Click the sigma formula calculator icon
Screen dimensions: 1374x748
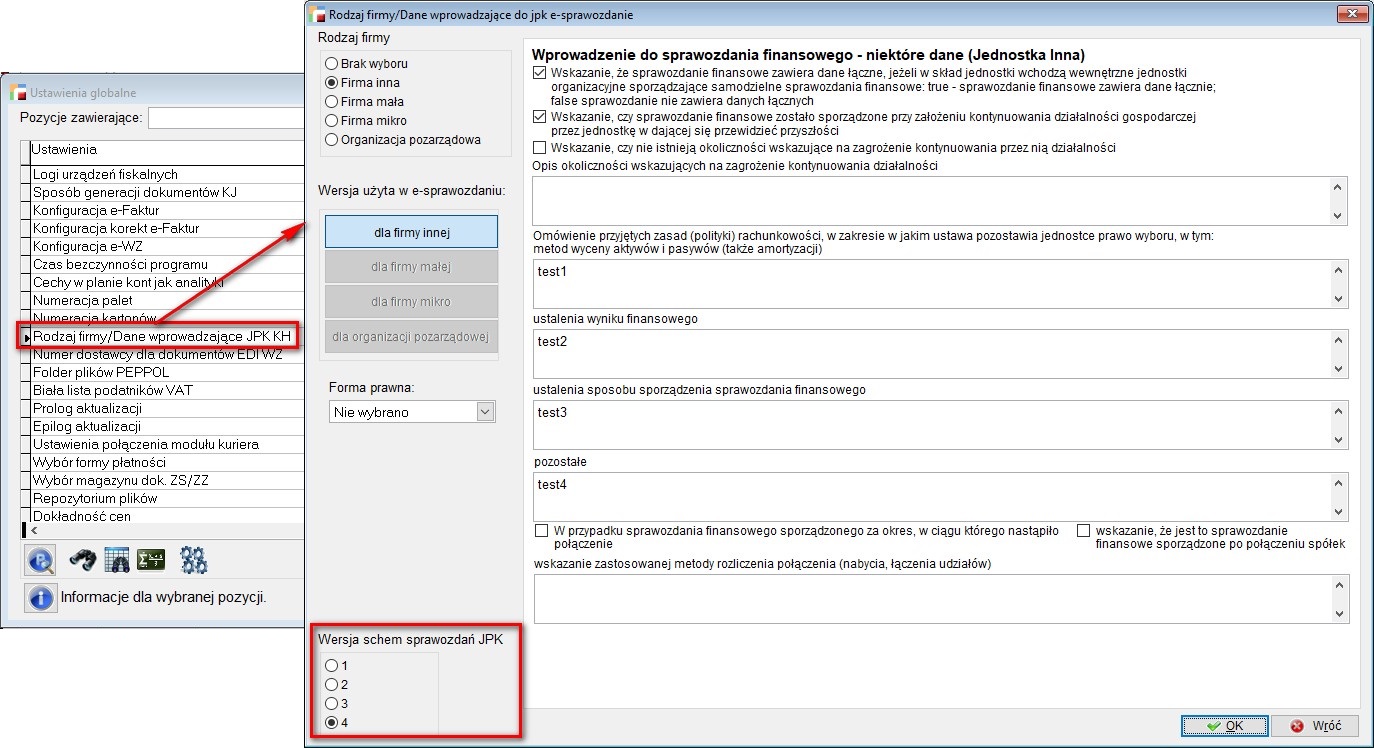point(151,560)
